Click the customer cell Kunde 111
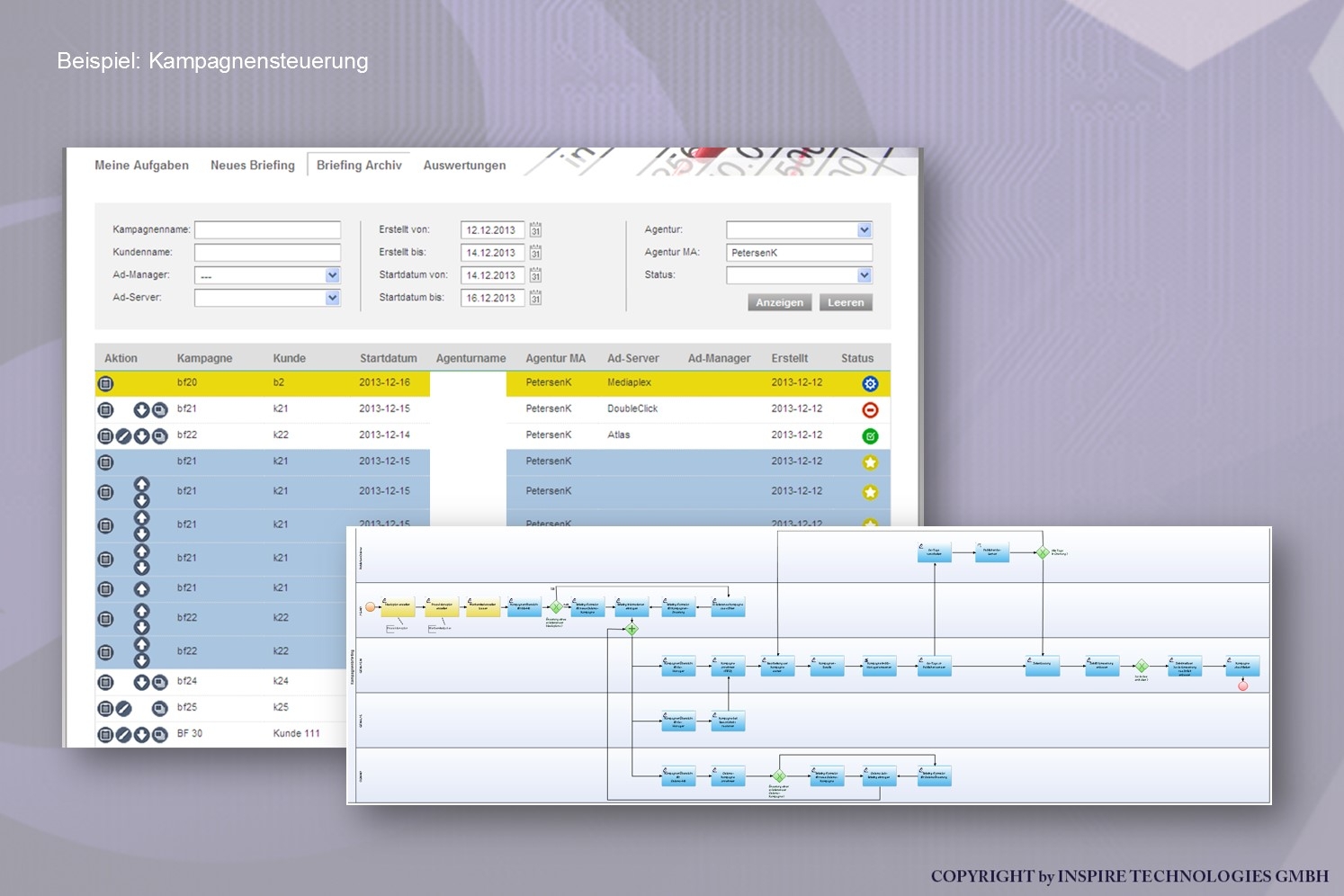Image resolution: width=1344 pixels, height=896 pixels. 297,733
